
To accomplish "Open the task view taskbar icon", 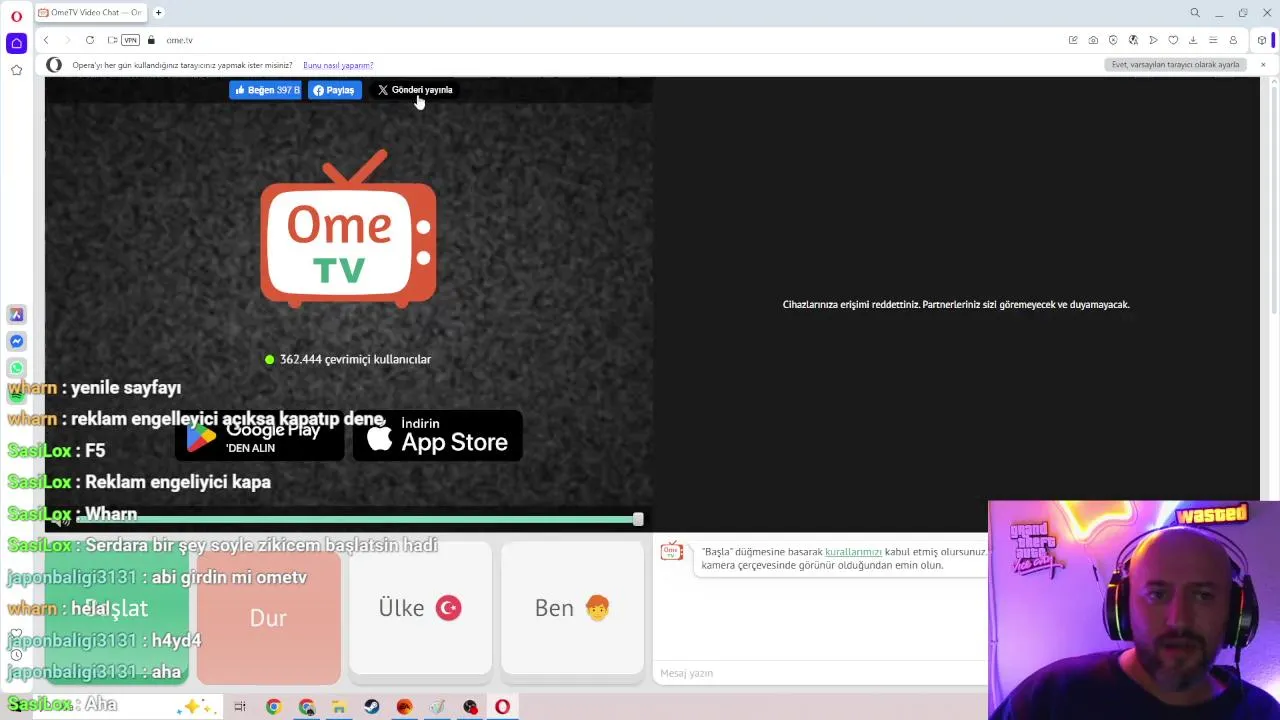I will 240,707.
